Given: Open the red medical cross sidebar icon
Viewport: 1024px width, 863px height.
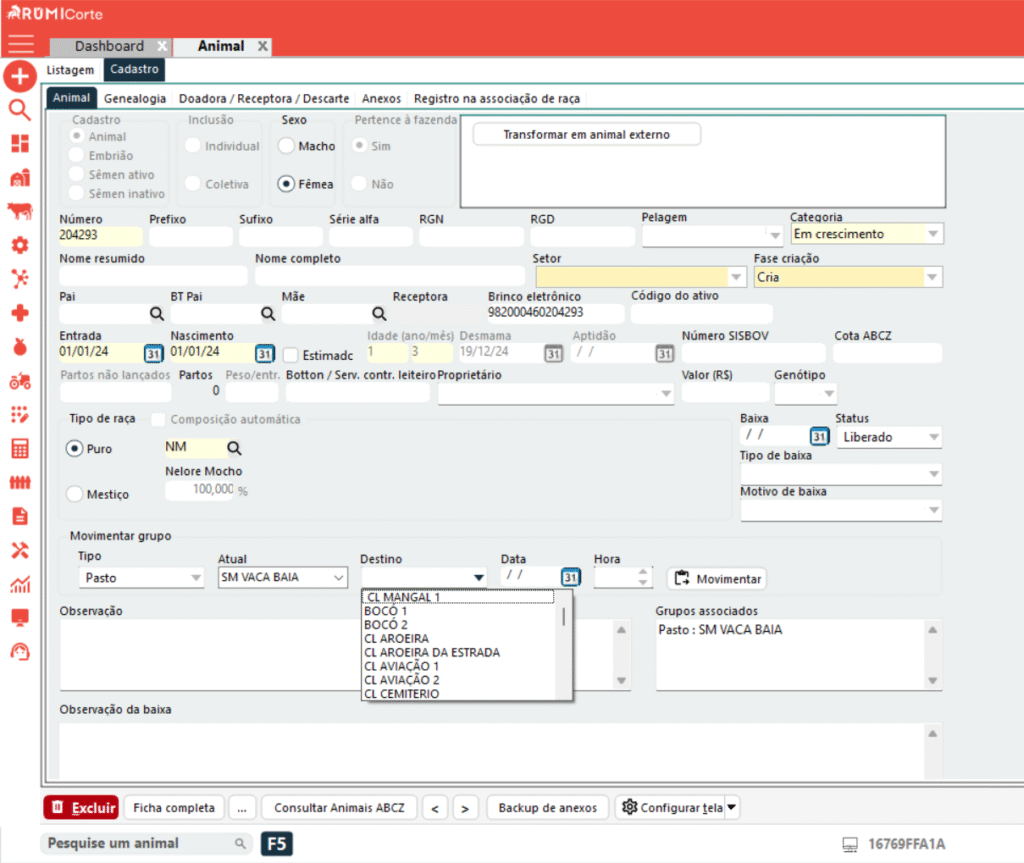Looking at the screenshot, I should click(x=20, y=313).
